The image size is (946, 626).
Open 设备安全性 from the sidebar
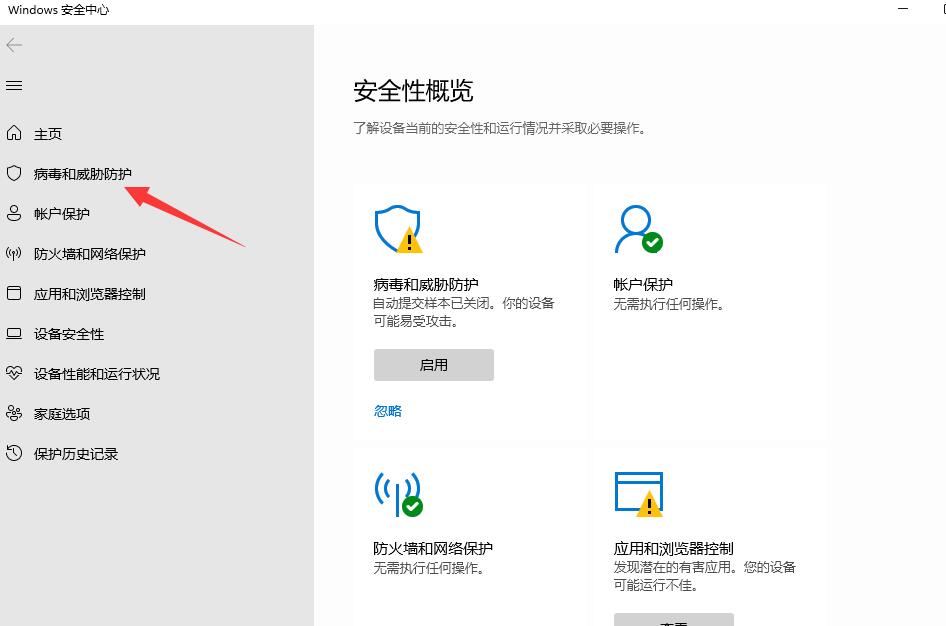69,334
